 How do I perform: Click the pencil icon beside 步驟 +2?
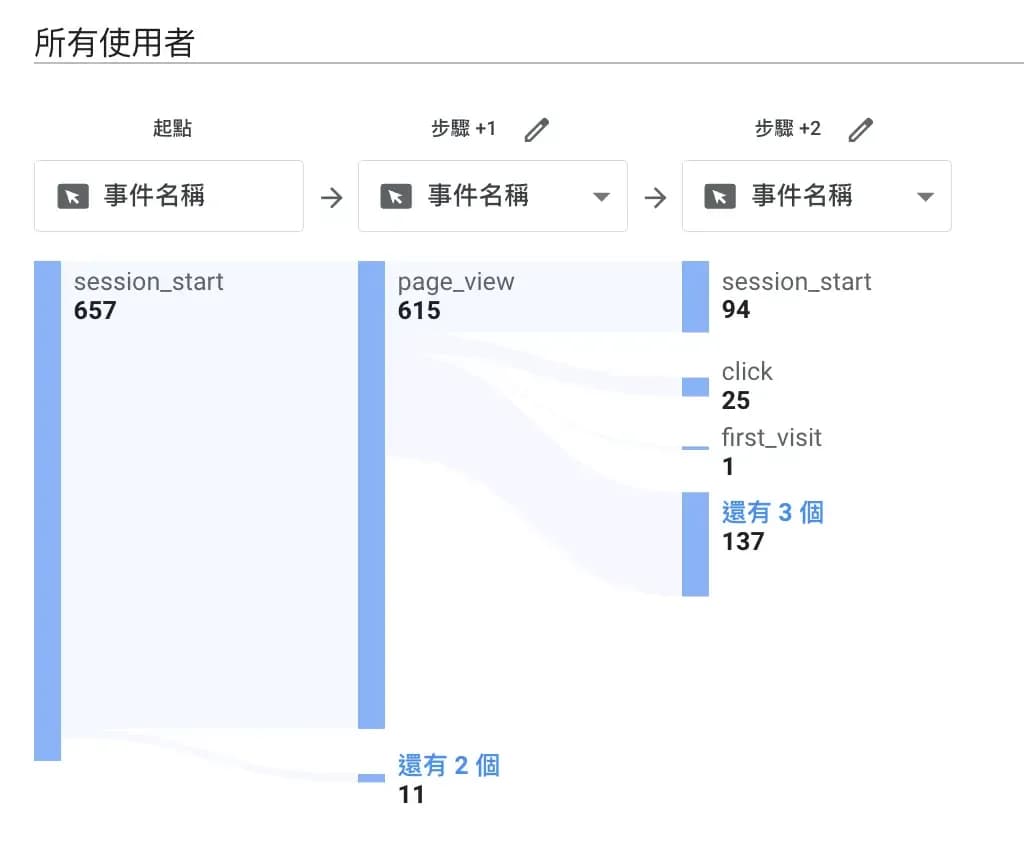click(x=861, y=129)
